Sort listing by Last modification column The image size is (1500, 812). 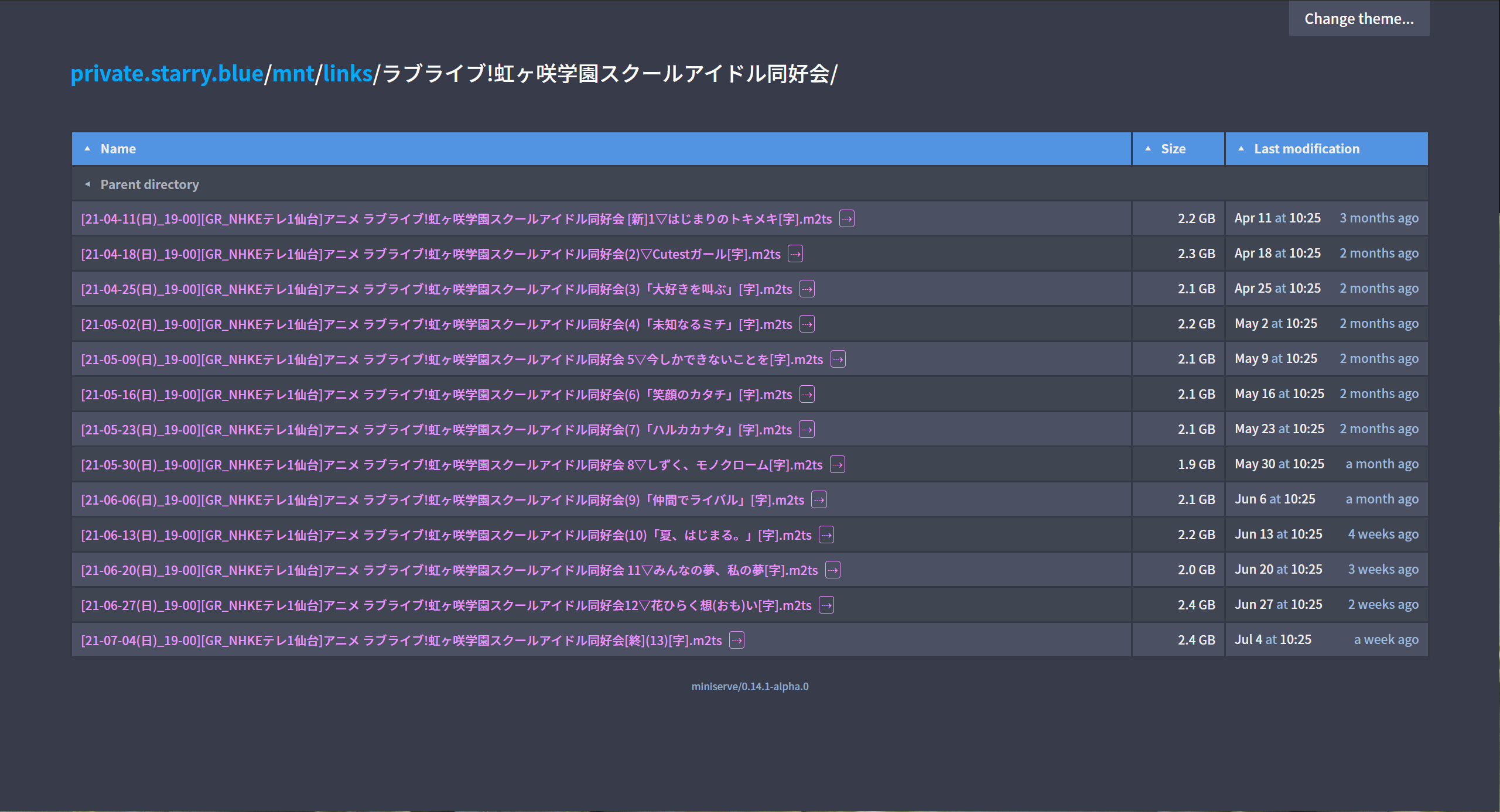(1306, 149)
